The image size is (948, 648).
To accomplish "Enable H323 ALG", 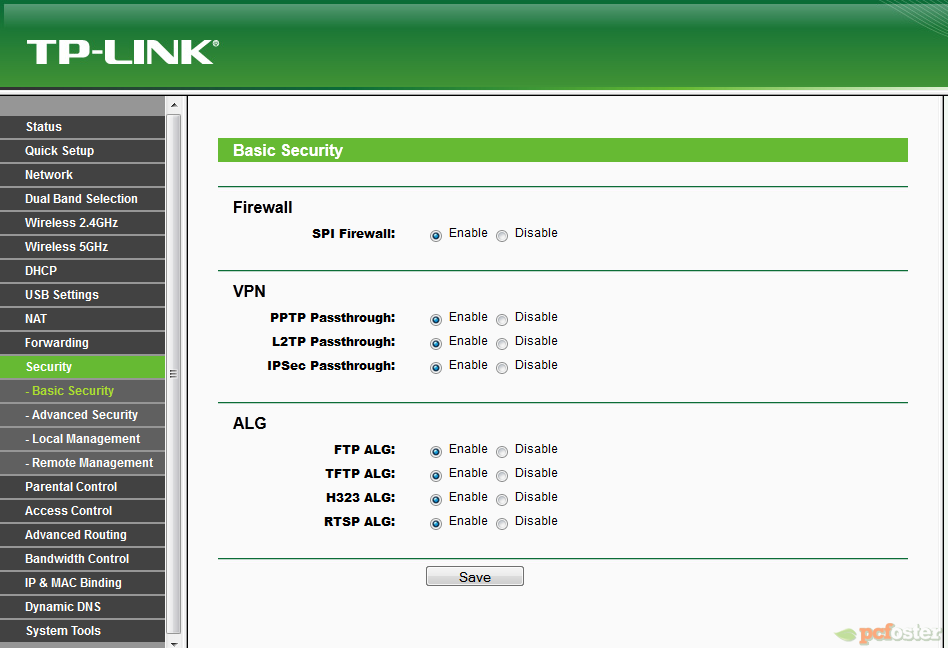I will tap(436, 500).
